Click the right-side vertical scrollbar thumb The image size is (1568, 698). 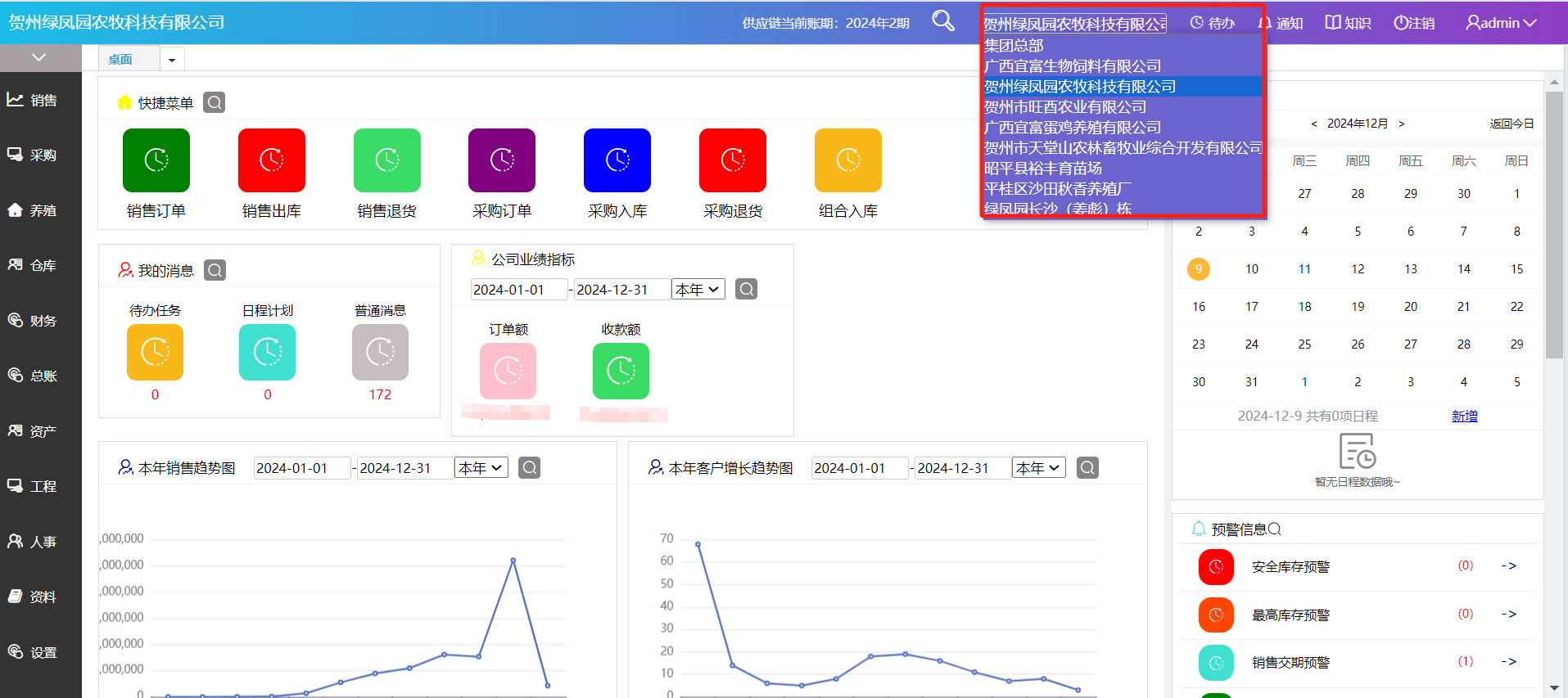coord(1553,225)
